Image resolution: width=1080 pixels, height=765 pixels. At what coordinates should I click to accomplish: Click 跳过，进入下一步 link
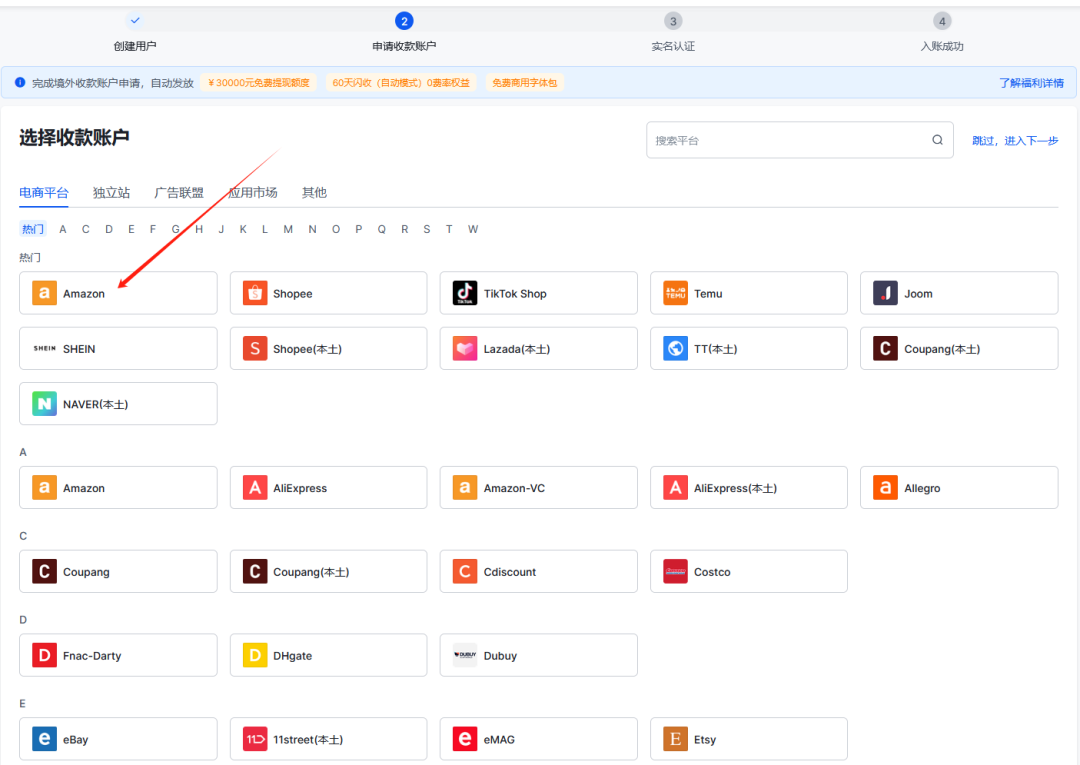click(1015, 140)
